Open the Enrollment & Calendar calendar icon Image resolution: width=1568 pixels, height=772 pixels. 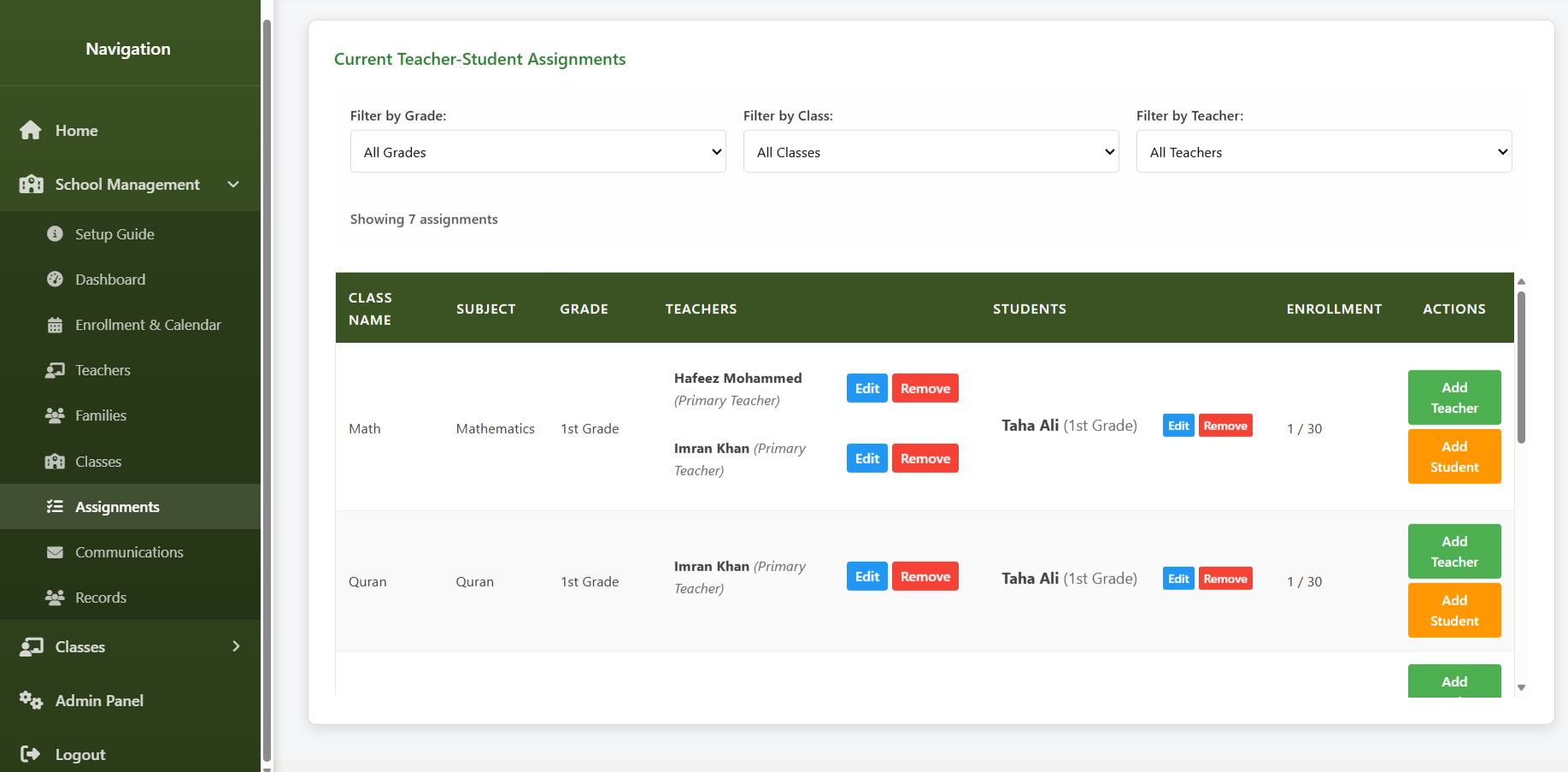pos(55,325)
